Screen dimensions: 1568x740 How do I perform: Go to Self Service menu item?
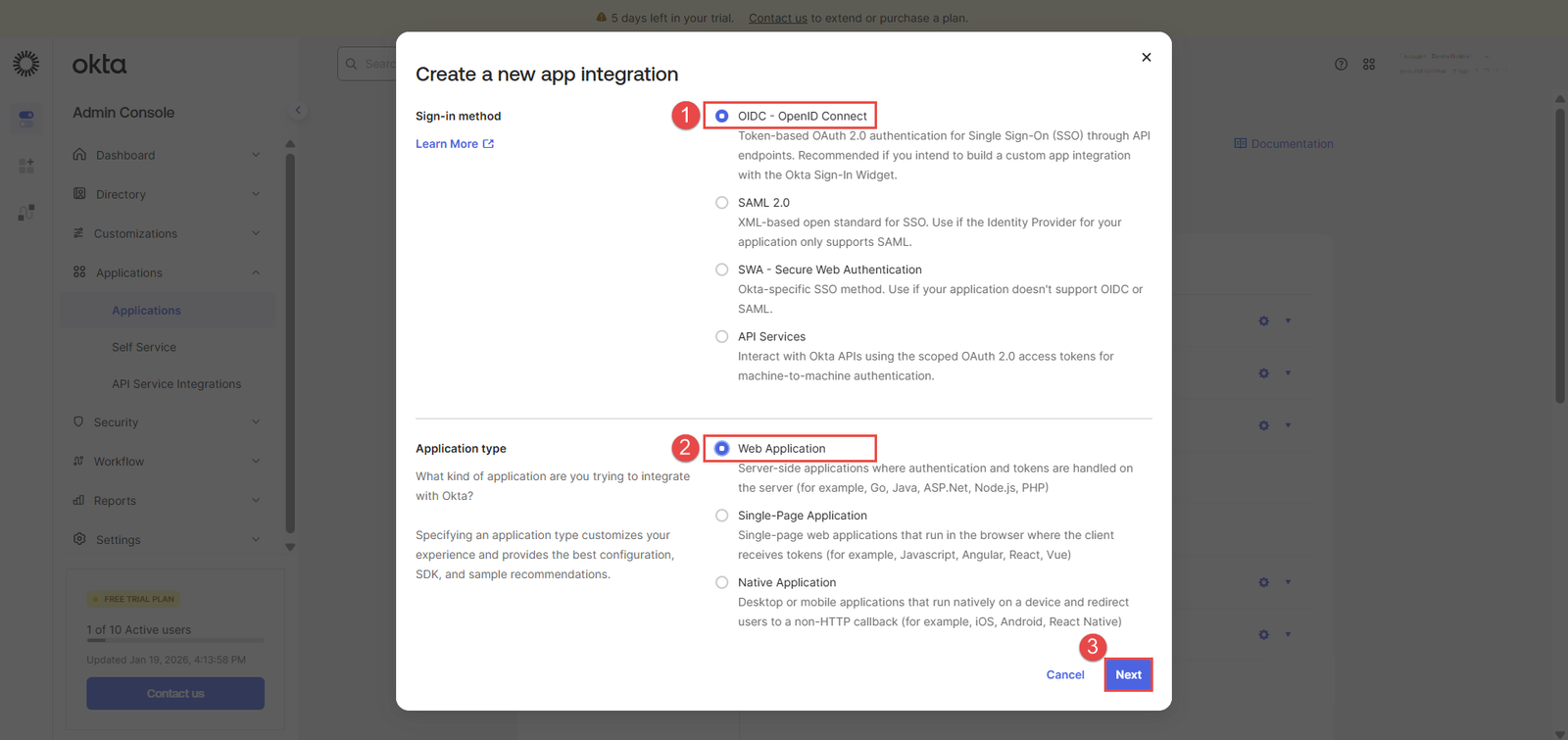pyautogui.click(x=144, y=347)
